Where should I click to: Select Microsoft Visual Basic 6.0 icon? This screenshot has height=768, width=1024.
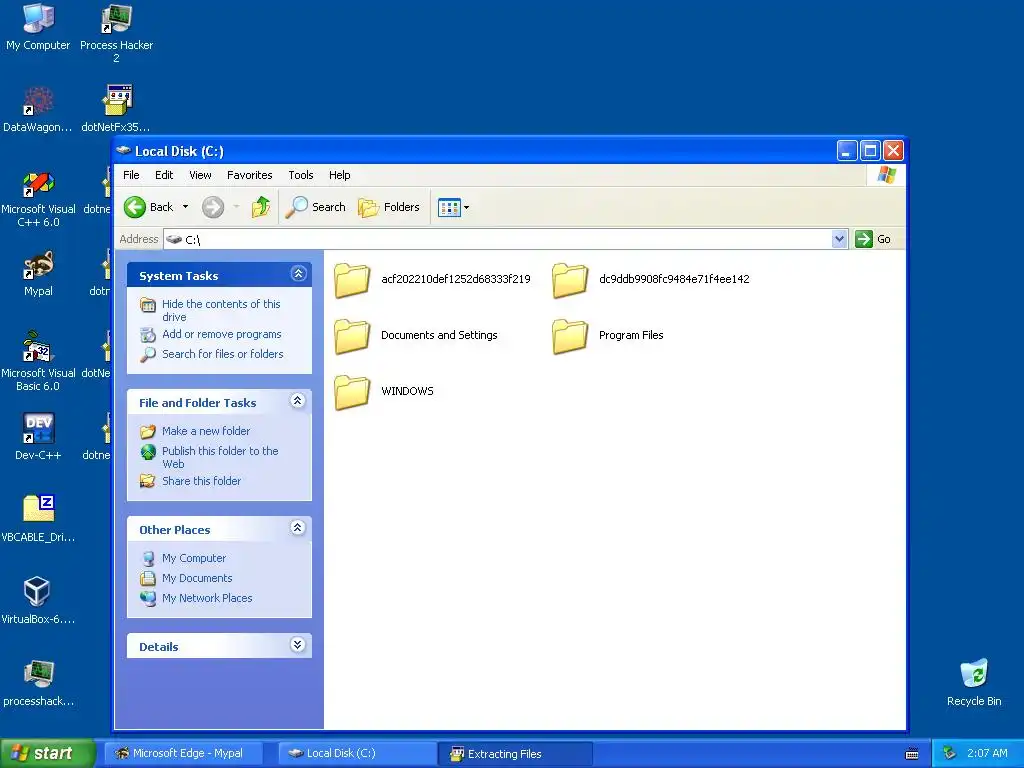pyautogui.click(x=38, y=347)
